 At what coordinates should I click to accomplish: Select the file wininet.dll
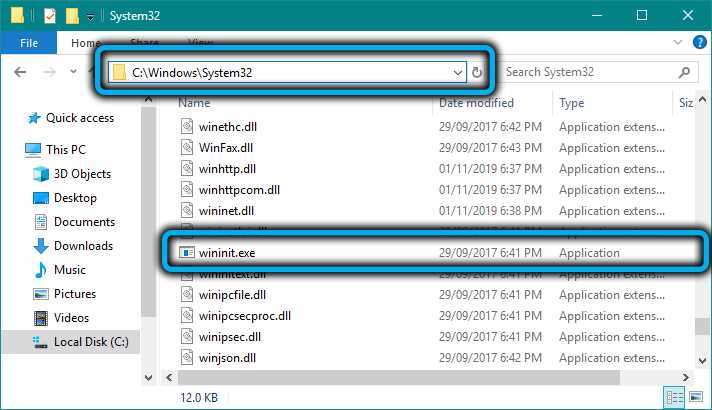226,211
